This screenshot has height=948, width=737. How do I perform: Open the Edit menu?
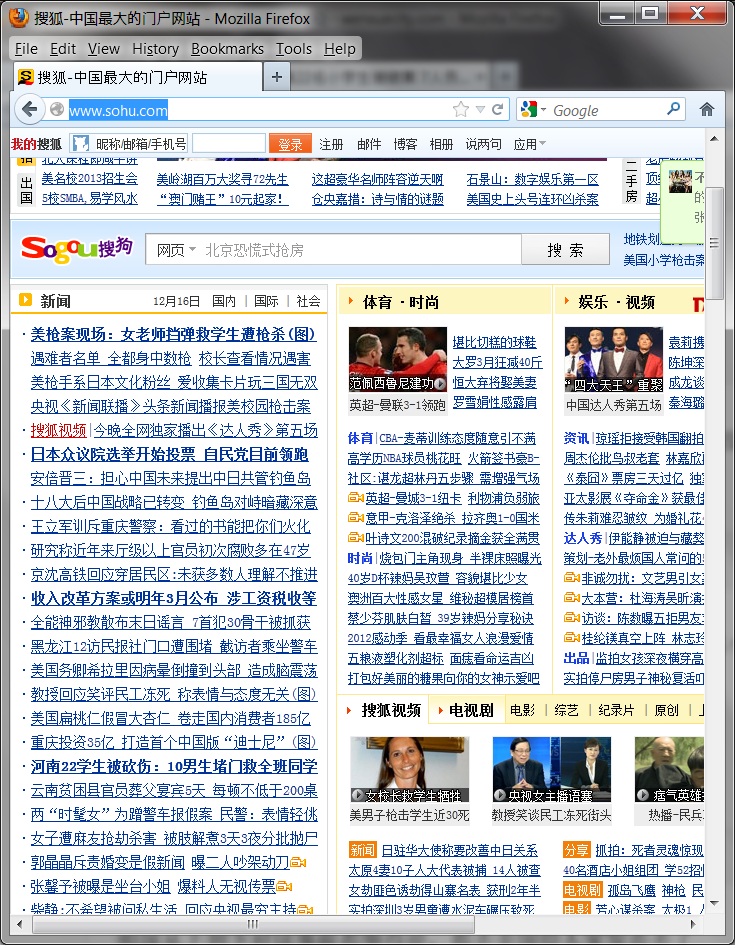[x=63, y=48]
